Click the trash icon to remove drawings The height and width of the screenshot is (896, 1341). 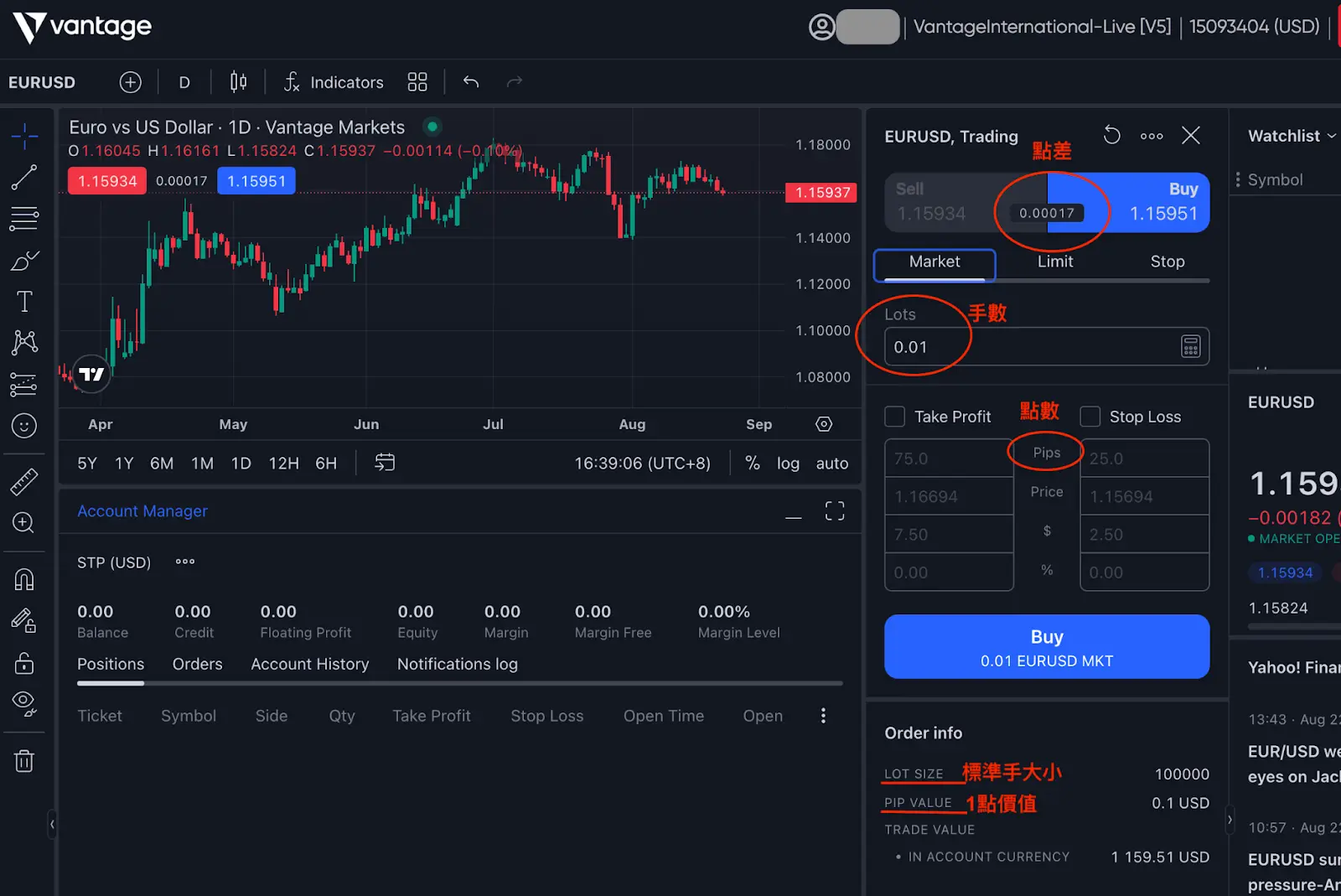[x=24, y=761]
